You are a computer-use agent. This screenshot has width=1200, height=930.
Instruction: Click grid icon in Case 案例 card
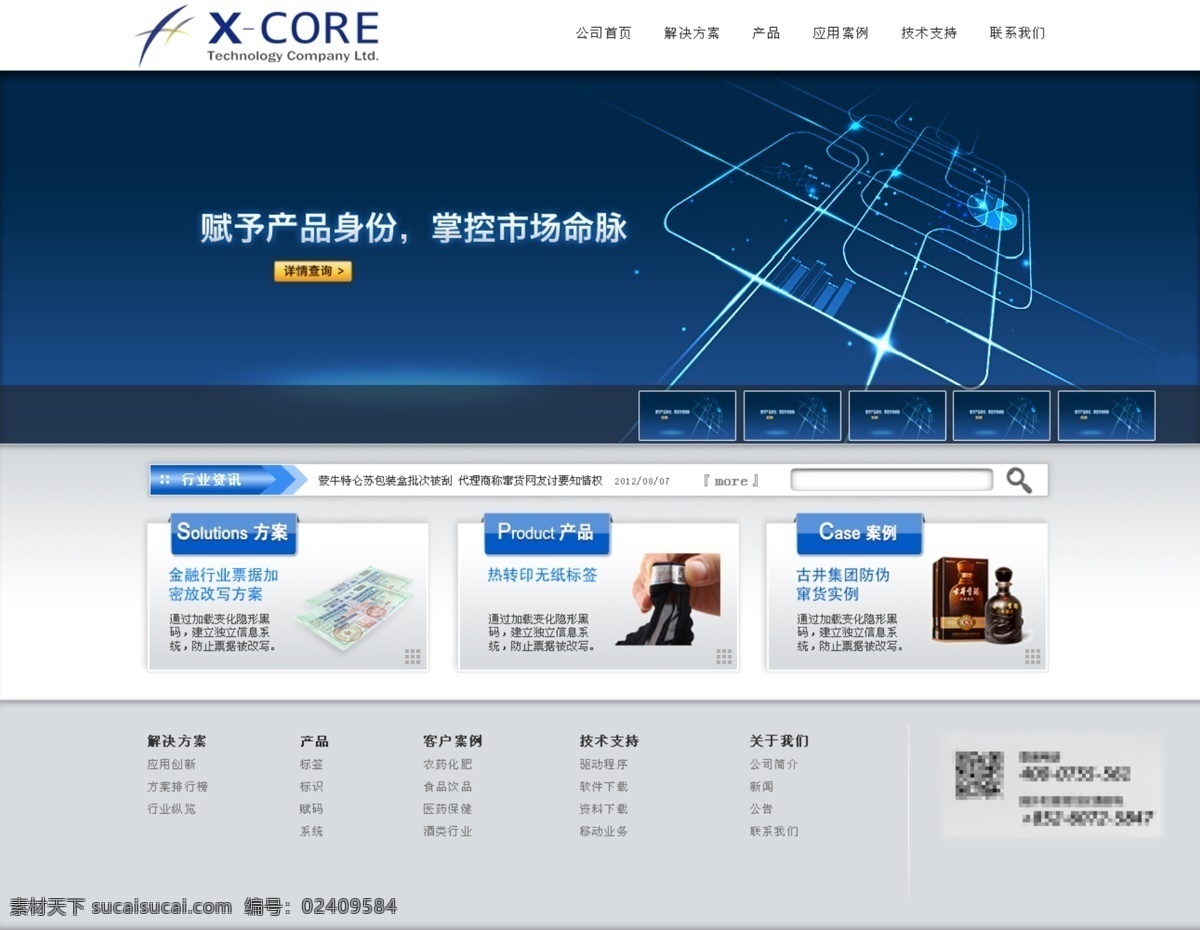[x=1033, y=657]
